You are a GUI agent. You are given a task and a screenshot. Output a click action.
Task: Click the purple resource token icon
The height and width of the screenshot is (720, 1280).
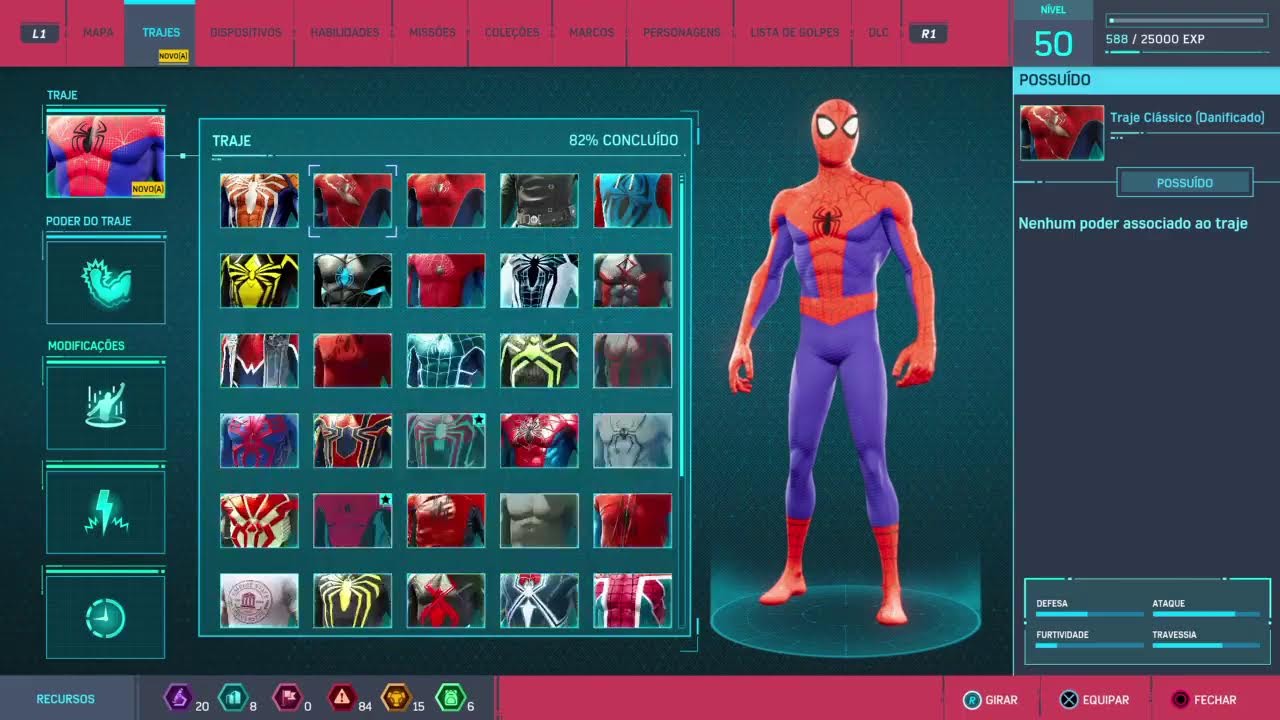tap(178, 696)
